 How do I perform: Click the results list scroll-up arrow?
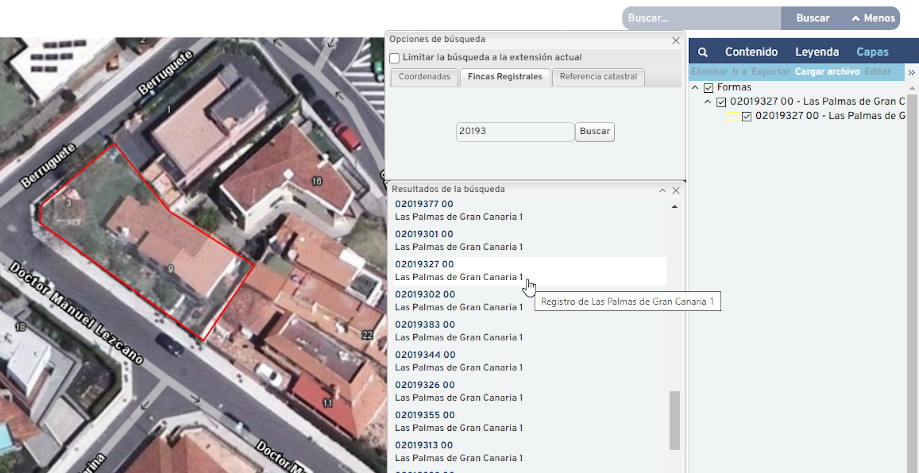pos(675,207)
